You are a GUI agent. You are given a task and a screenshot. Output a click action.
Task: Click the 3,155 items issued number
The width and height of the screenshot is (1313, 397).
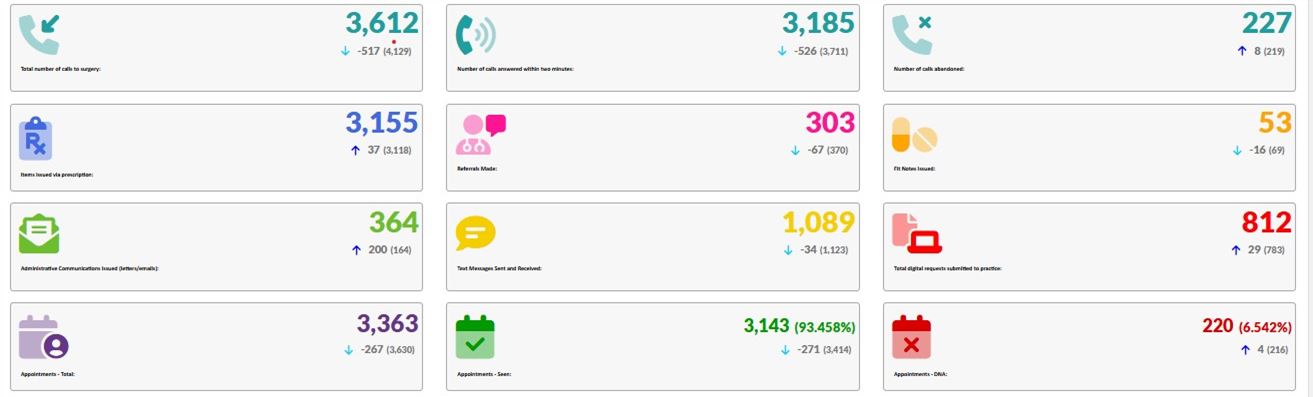pos(382,123)
